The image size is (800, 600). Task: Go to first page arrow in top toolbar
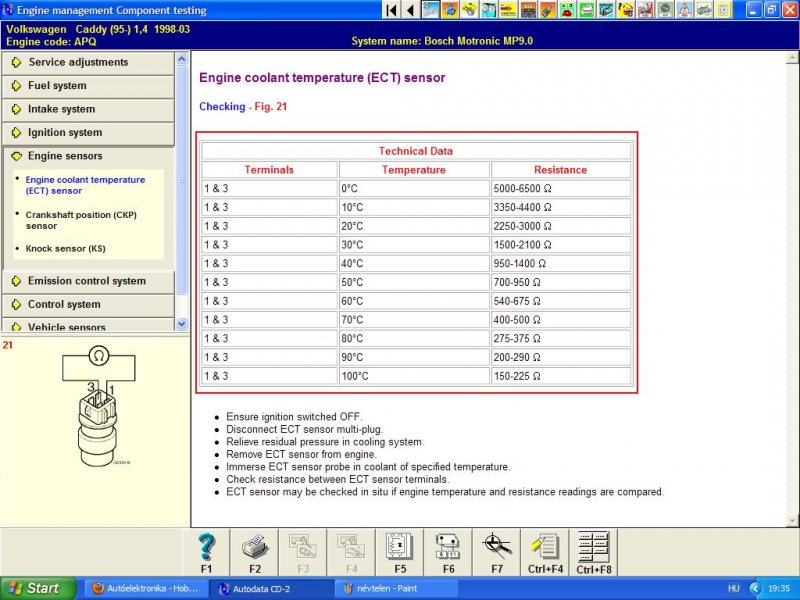(x=391, y=10)
